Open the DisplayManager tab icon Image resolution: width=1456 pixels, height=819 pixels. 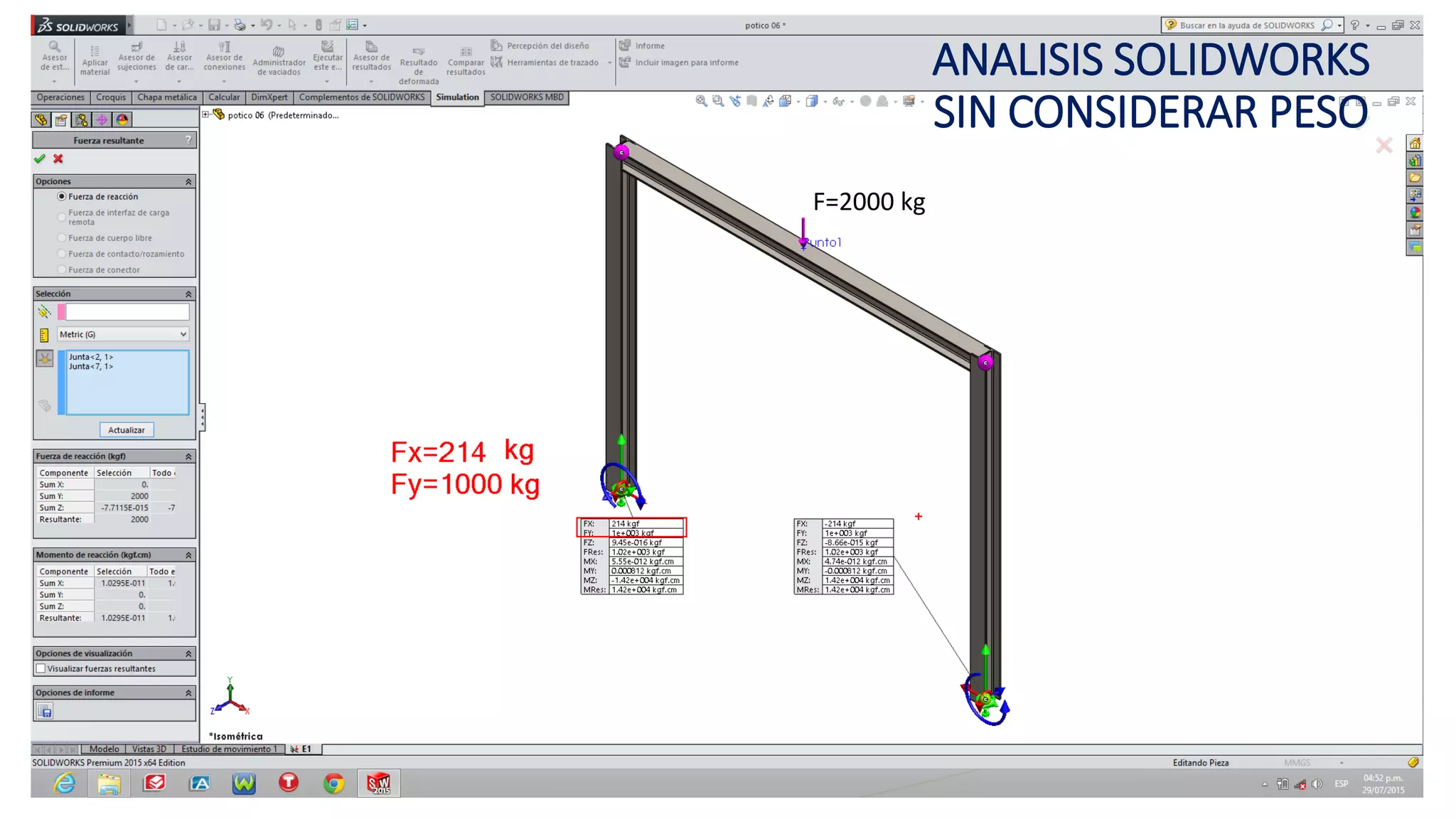[122, 119]
